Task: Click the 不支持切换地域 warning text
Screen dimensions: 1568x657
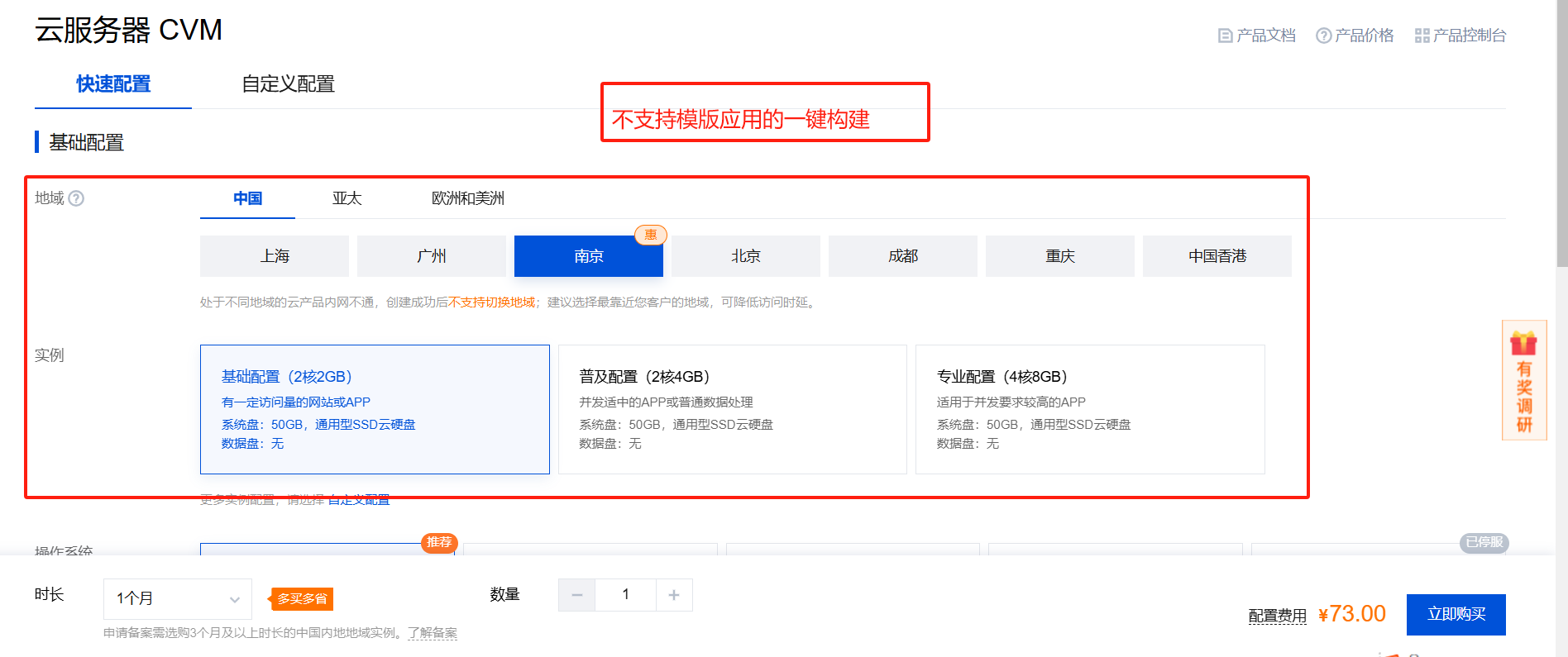Action: (491, 302)
